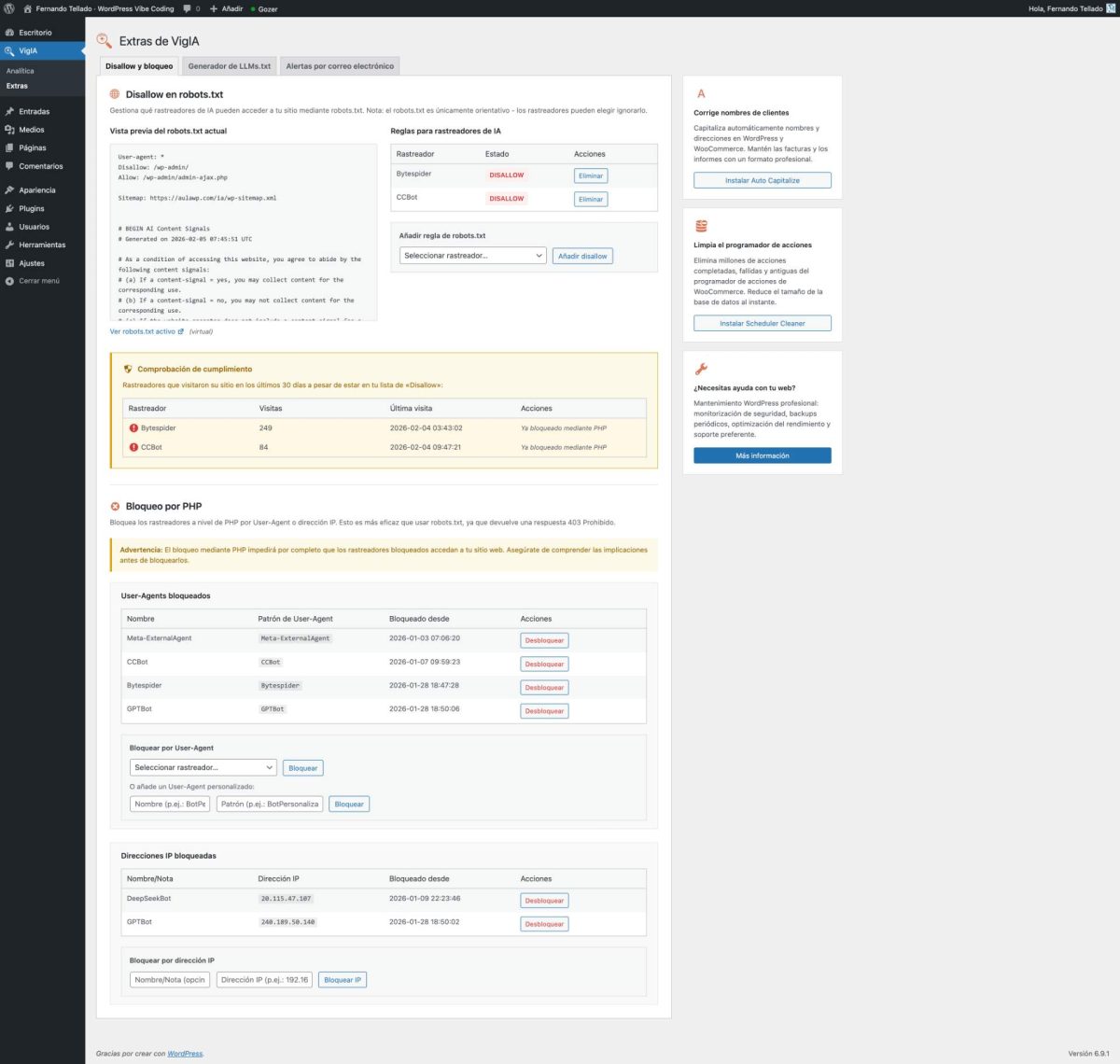
Task: Click the Plugins icon in sidebar
Action: pyautogui.click(x=9, y=209)
